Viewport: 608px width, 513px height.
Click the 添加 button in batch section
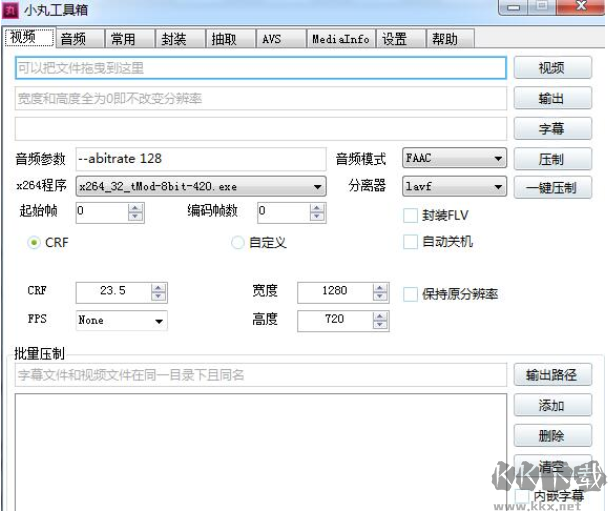pos(553,405)
